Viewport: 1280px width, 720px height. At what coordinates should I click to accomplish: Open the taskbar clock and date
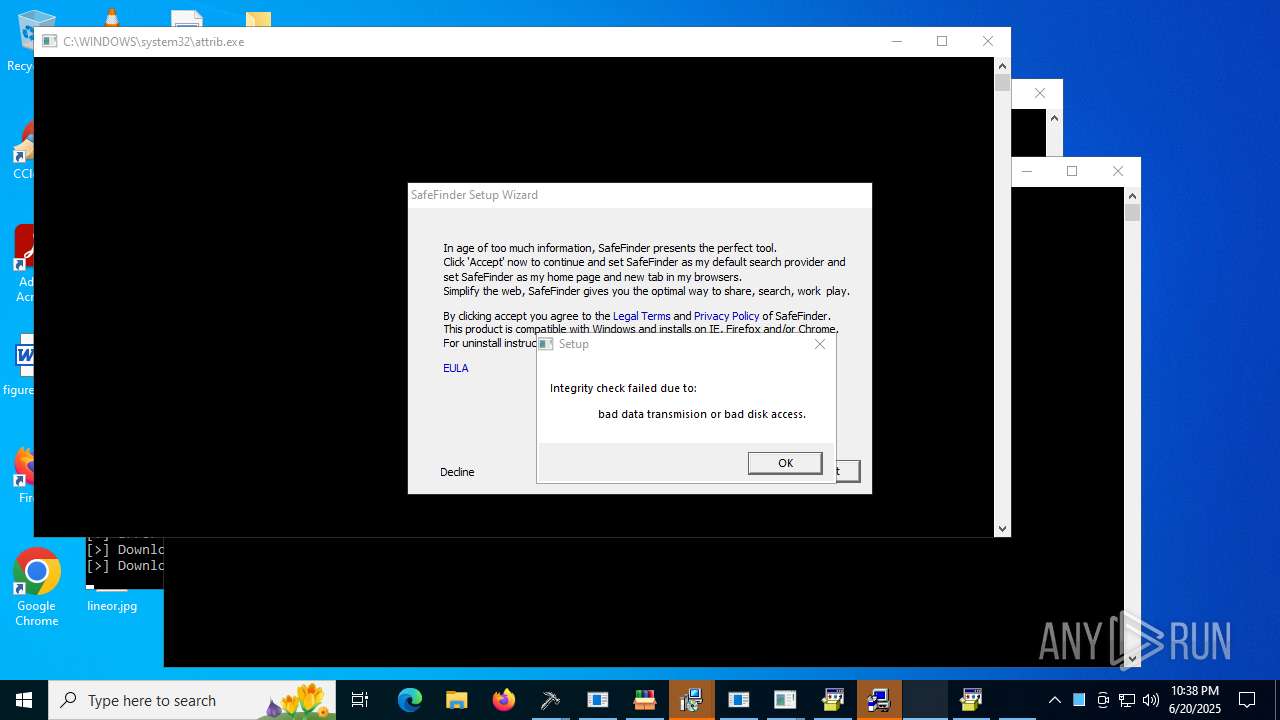[x=1195, y=700]
